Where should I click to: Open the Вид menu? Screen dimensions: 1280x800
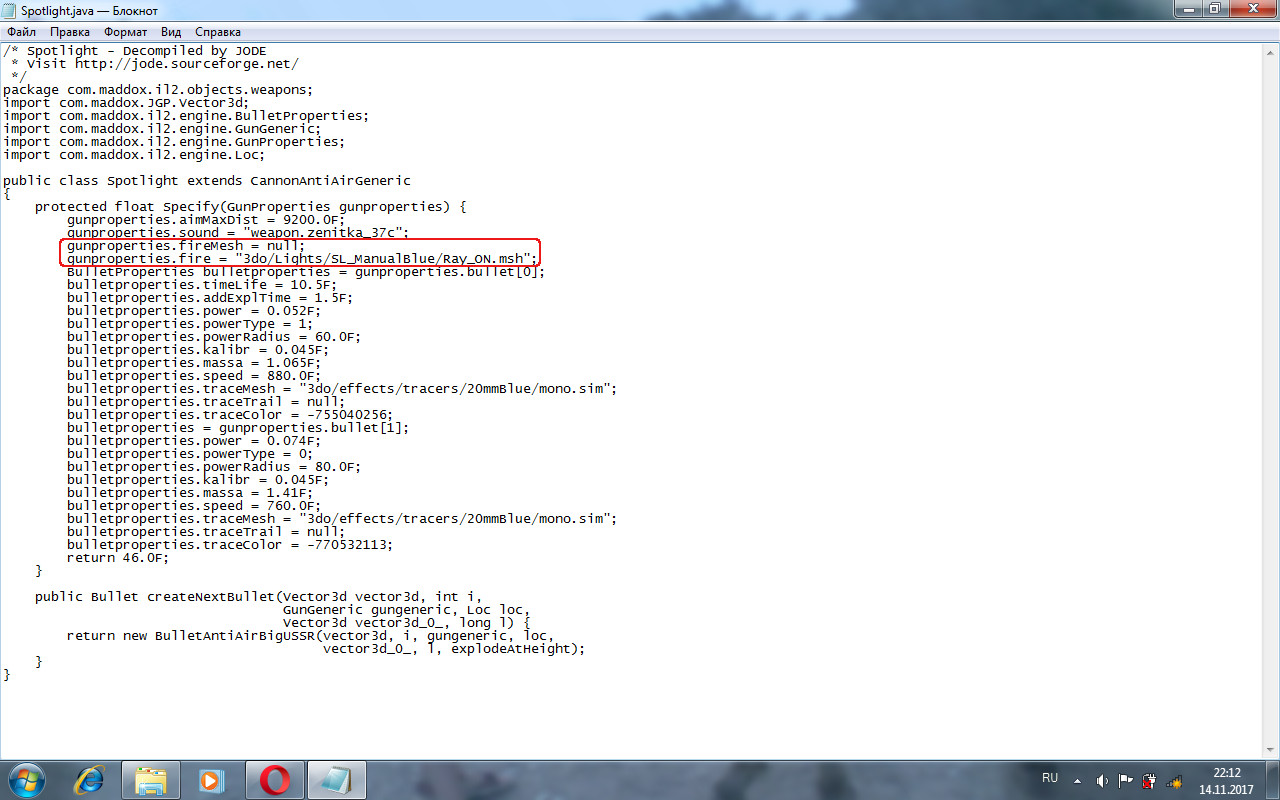[x=171, y=32]
